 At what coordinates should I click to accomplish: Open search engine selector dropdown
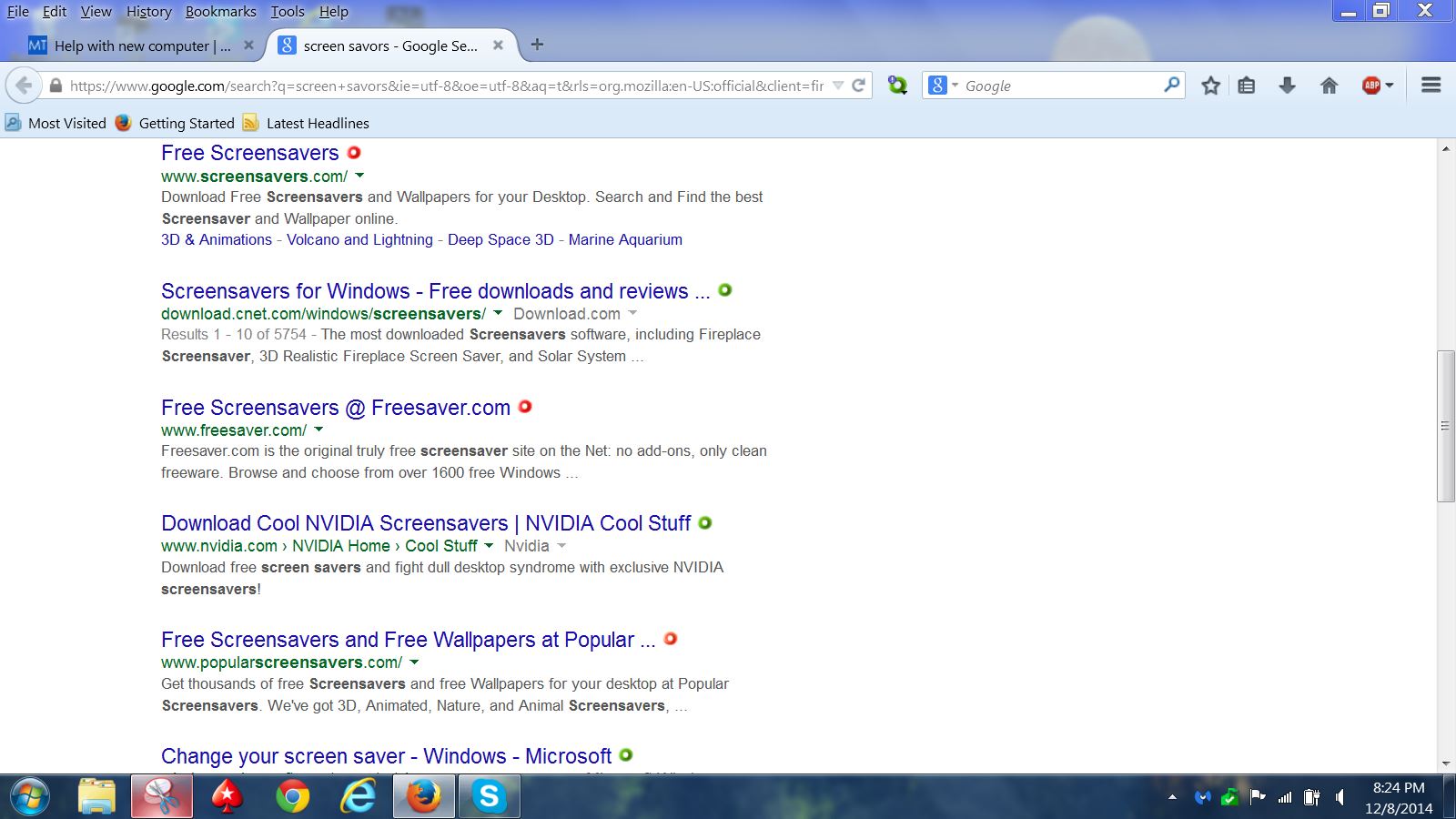point(943,86)
